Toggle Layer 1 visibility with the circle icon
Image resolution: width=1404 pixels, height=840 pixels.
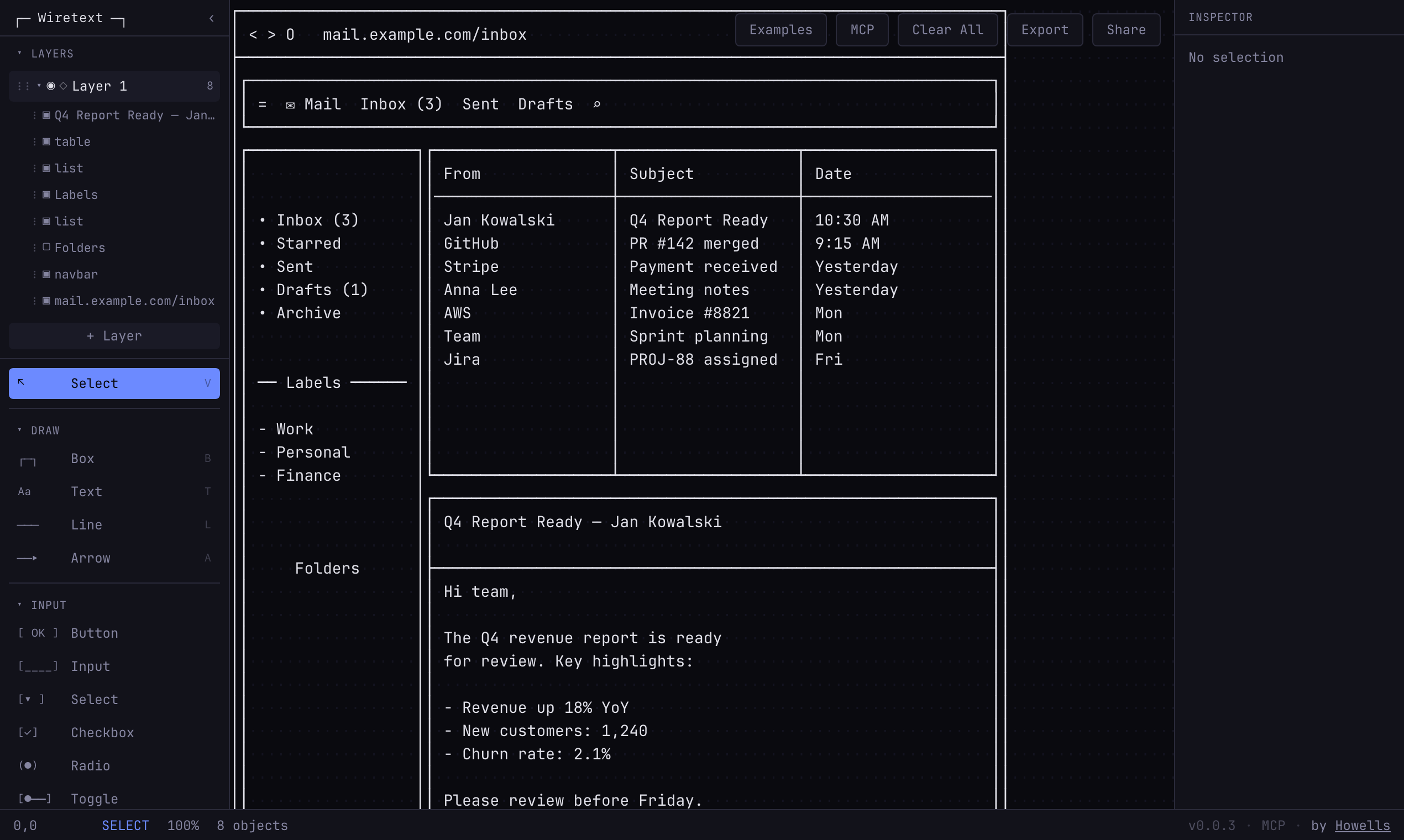pos(50,86)
